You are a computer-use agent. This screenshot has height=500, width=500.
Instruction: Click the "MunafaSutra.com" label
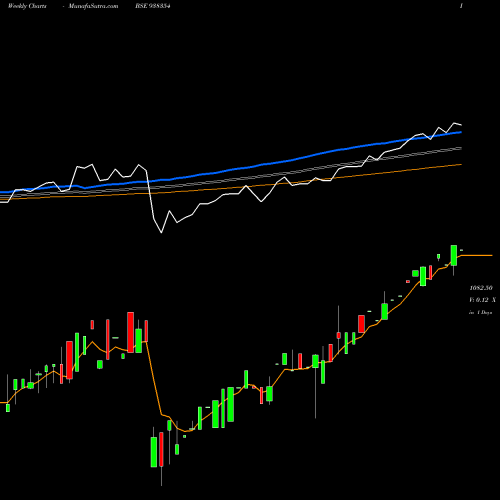[x=93, y=6]
